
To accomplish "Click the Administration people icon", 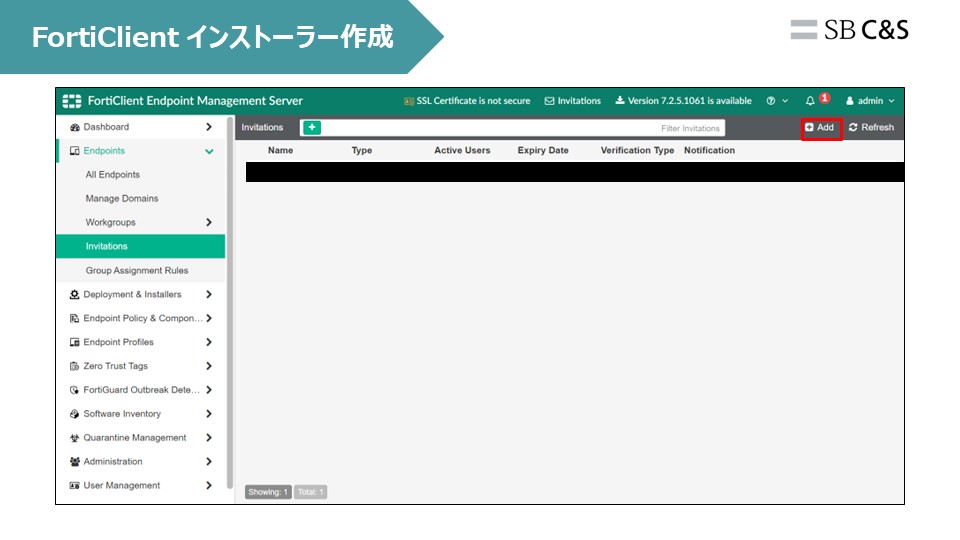I will tap(75, 462).
